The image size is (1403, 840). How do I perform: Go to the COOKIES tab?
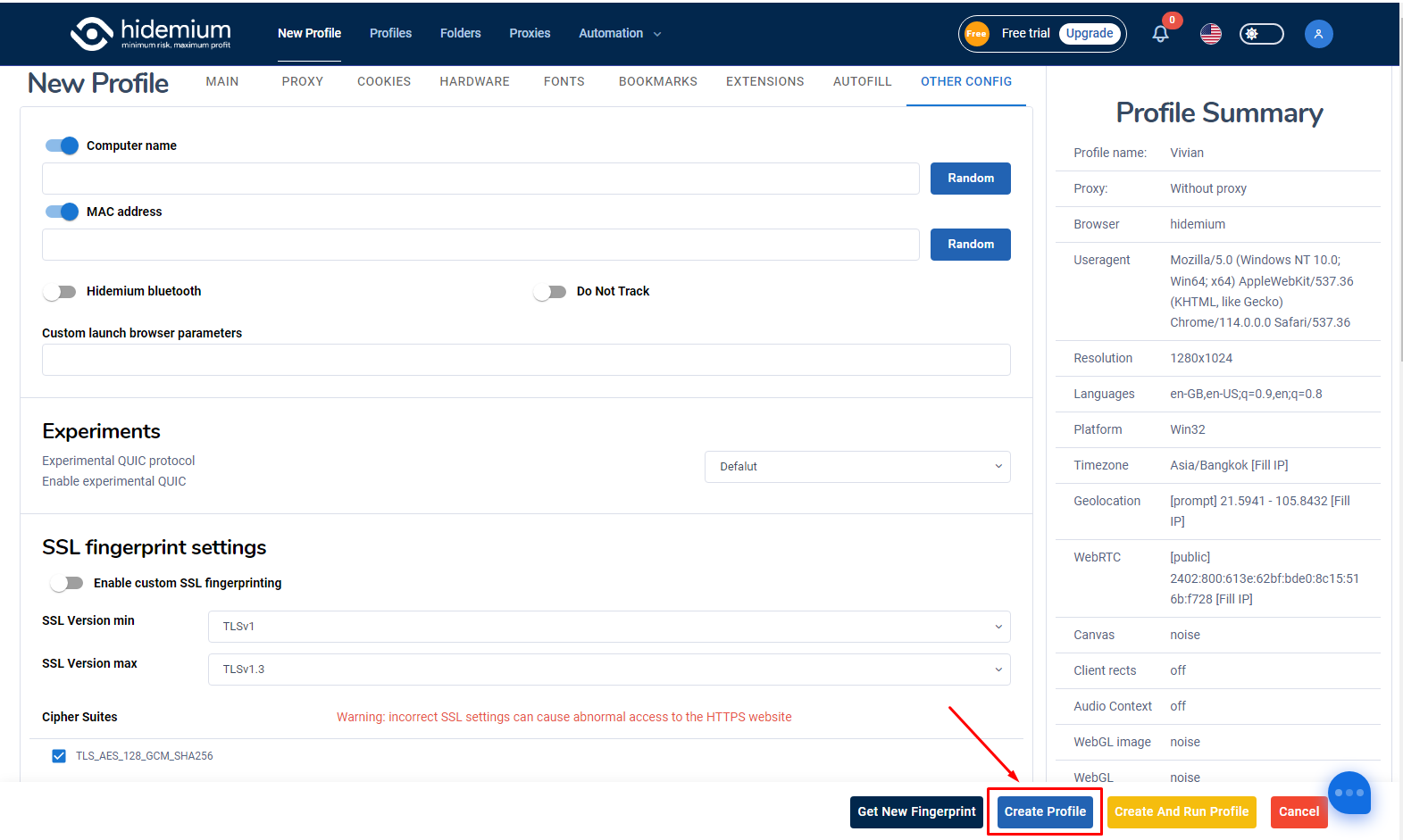click(x=384, y=81)
